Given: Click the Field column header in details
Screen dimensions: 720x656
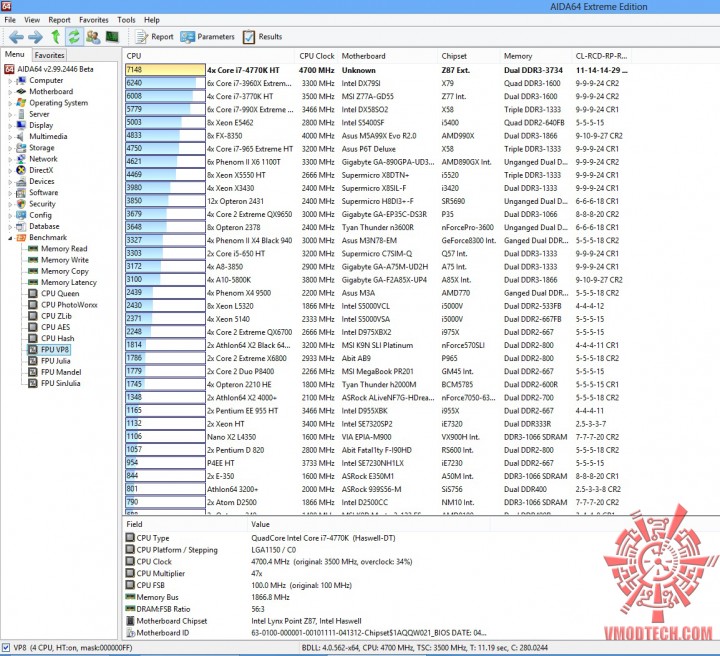Looking at the screenshot, I should click(186, 524).
